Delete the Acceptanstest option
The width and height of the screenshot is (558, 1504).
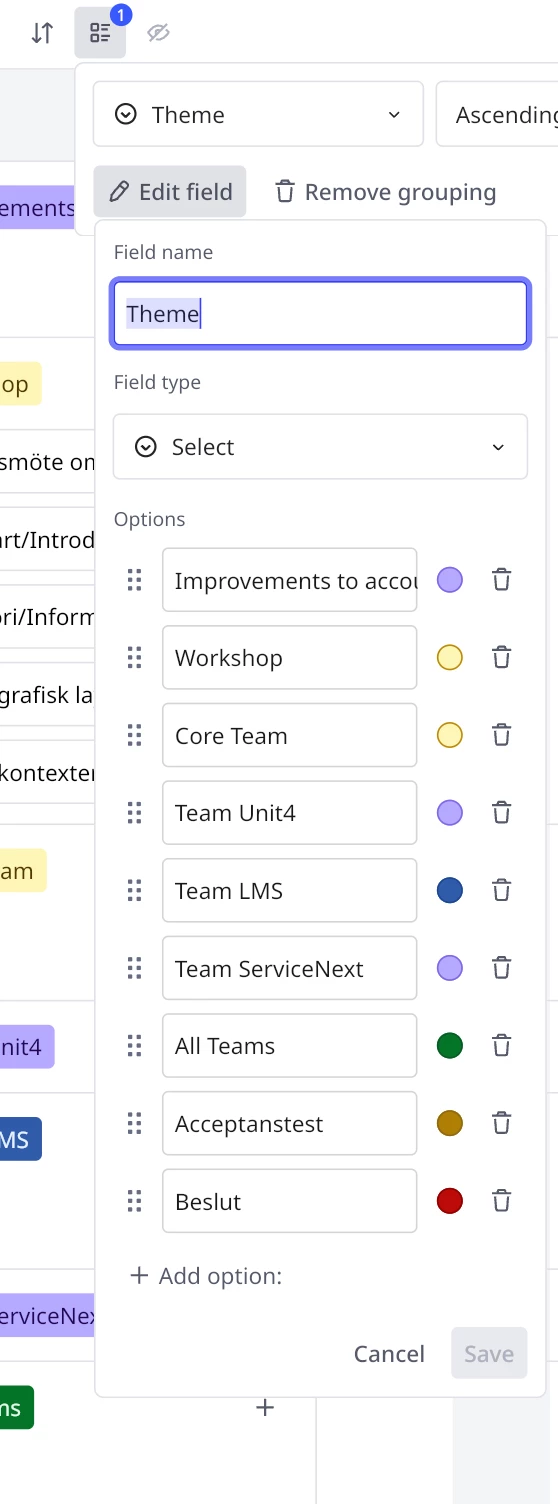point(502,1123)
